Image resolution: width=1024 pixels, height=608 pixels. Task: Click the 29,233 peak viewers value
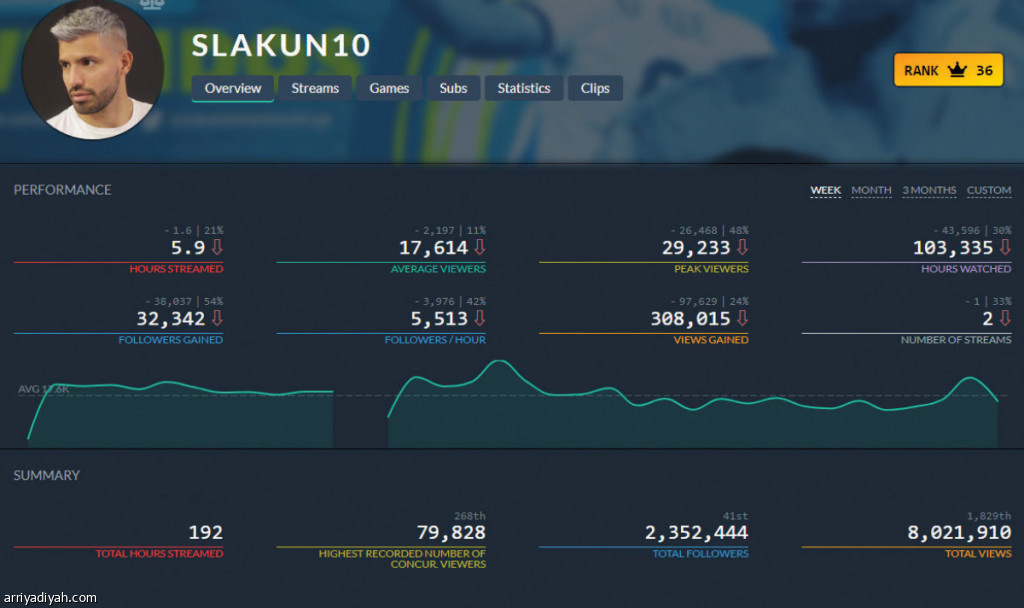pos(696,248)
